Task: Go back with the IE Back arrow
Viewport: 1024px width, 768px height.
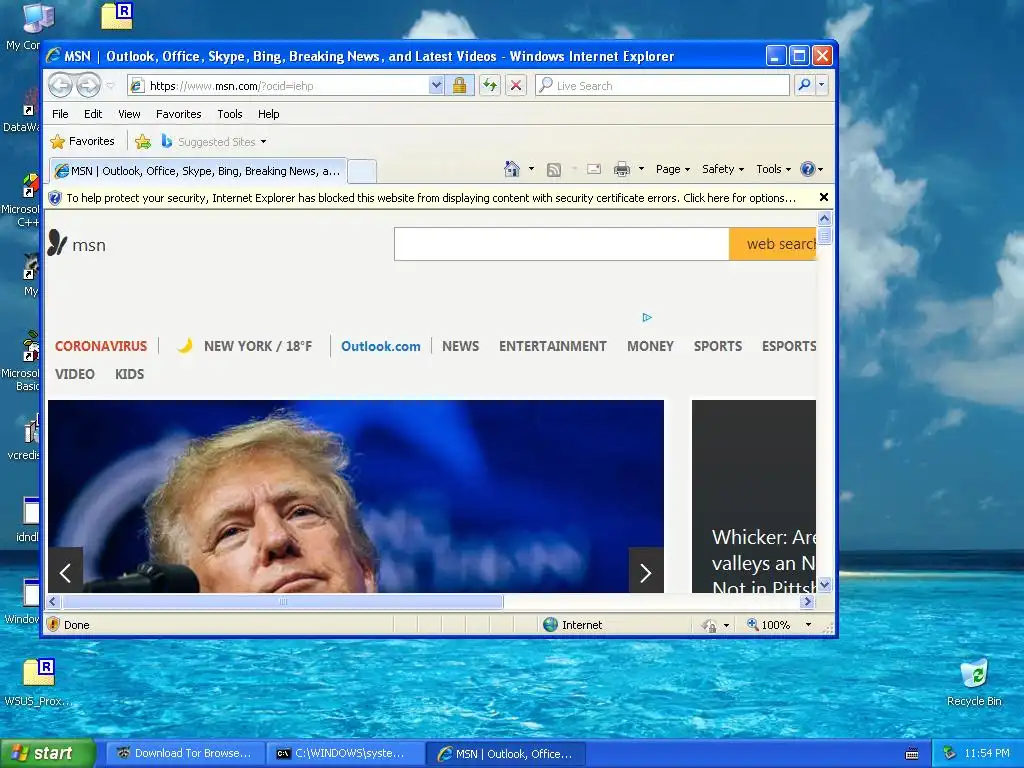Action: pos(61,85)
